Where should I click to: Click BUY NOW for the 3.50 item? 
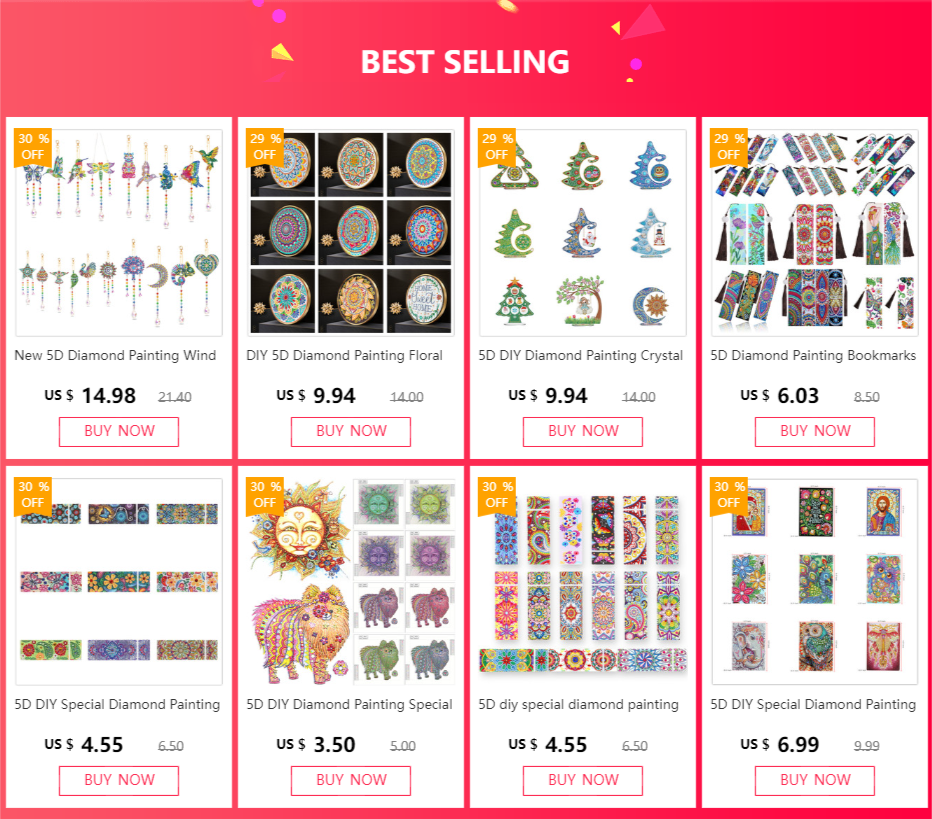tap(351, 780)
